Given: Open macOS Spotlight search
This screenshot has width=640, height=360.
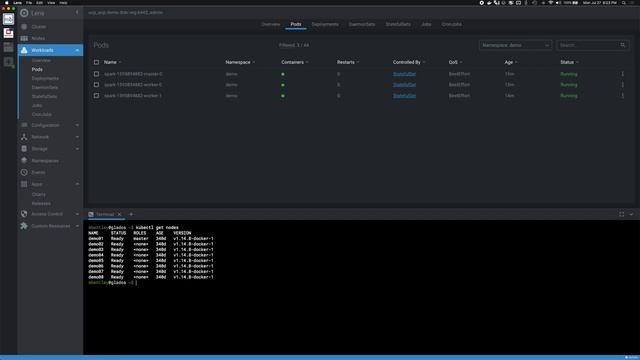Looking at the screenshot, I should tap(624, 3).
